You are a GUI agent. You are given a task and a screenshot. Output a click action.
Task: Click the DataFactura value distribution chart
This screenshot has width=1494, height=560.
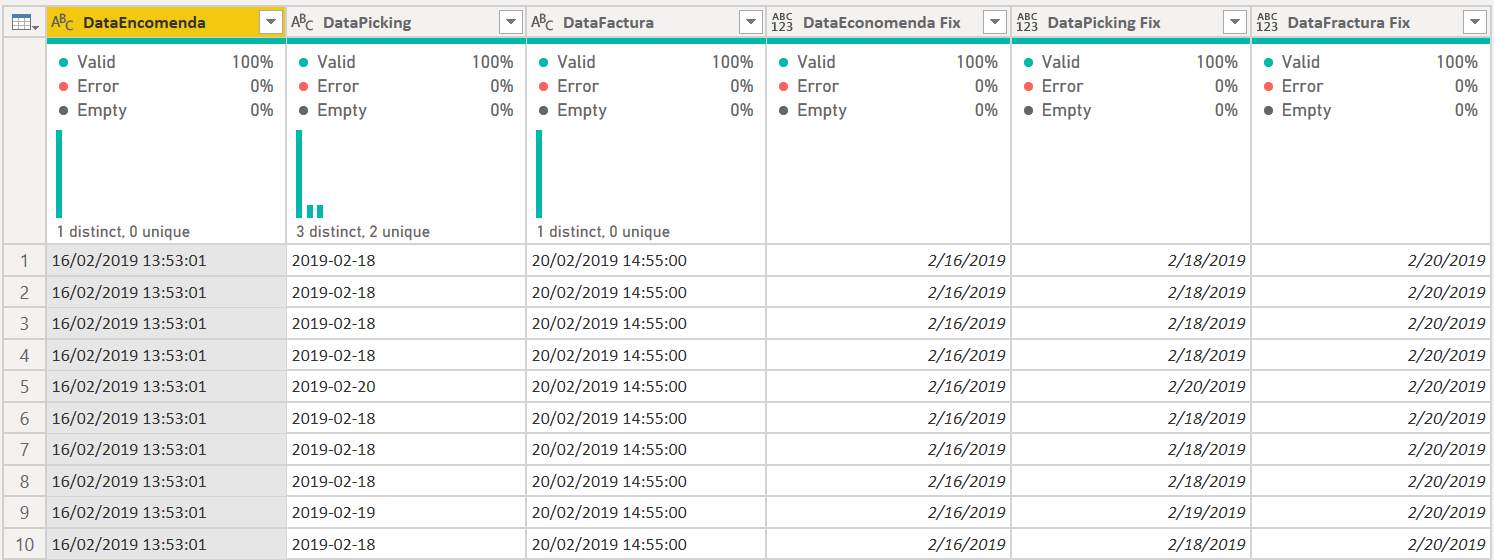click(540, 174)
